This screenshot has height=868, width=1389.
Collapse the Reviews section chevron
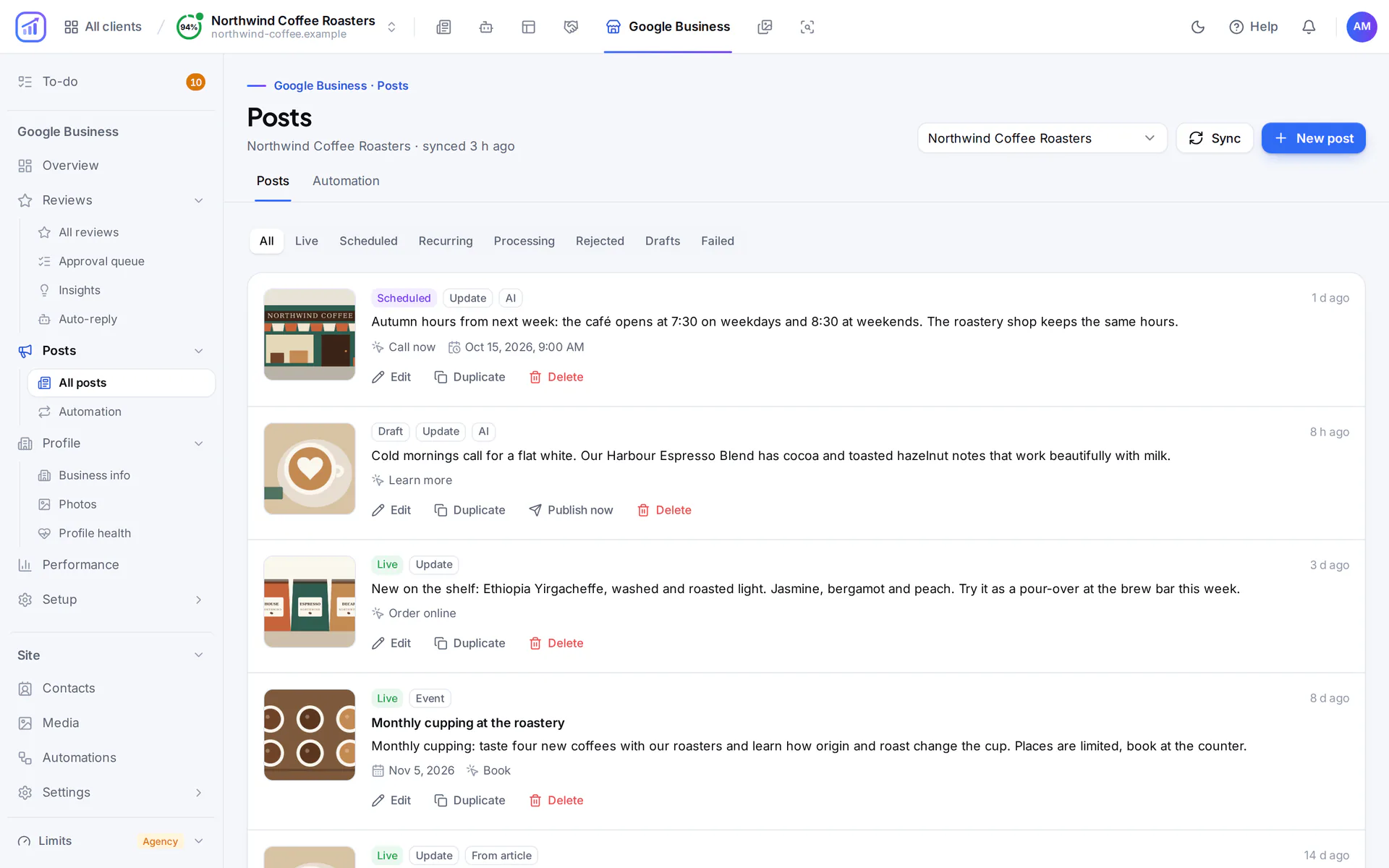[x=198, y=200]
